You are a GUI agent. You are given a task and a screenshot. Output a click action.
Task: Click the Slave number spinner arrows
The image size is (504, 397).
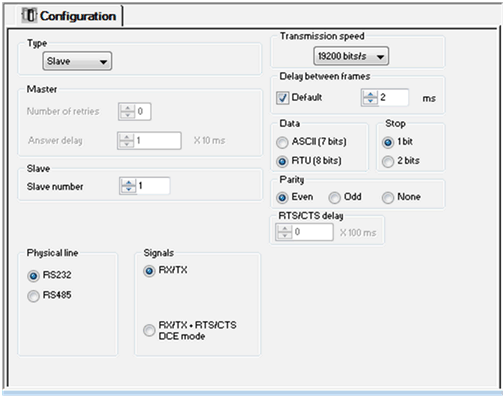point(128,186)
